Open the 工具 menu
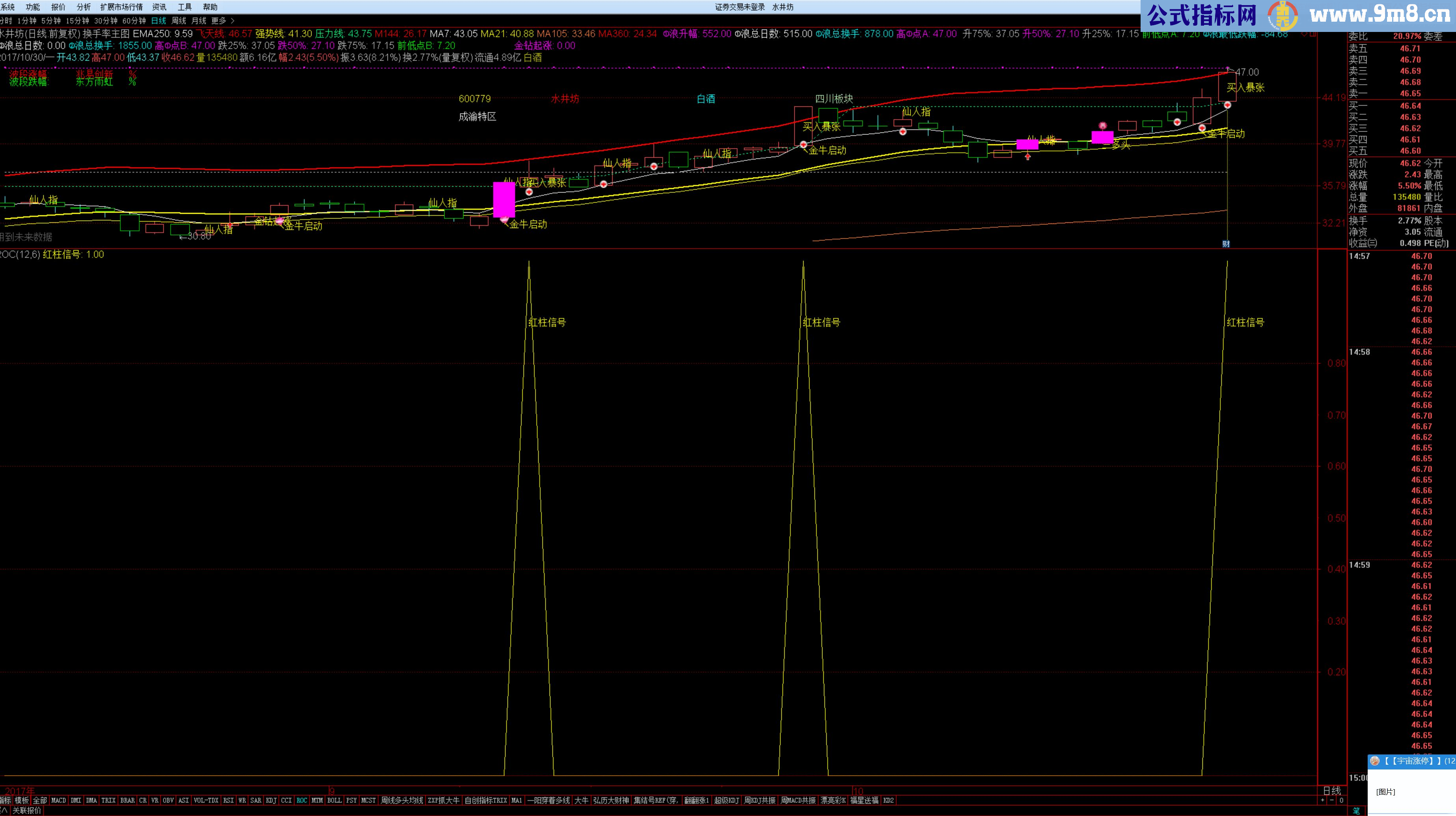This screenshot has height=816, width=1456. click(x=185, y=7)
